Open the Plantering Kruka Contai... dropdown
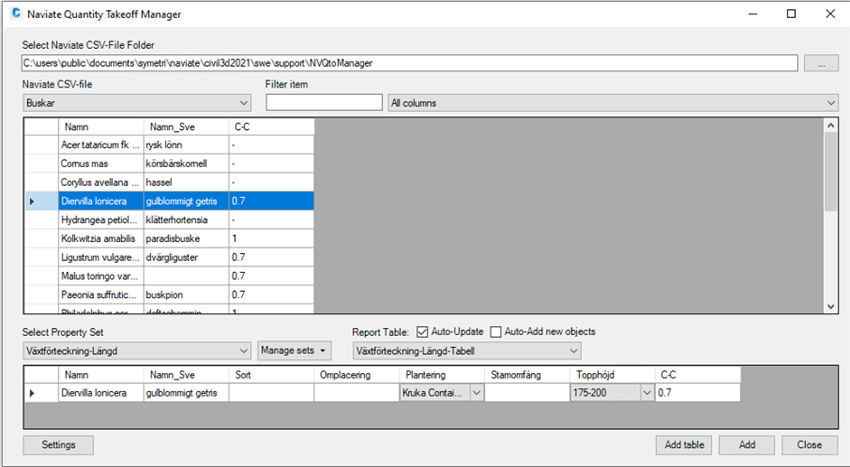Viewport: 850px width, 467px height. 441,393
